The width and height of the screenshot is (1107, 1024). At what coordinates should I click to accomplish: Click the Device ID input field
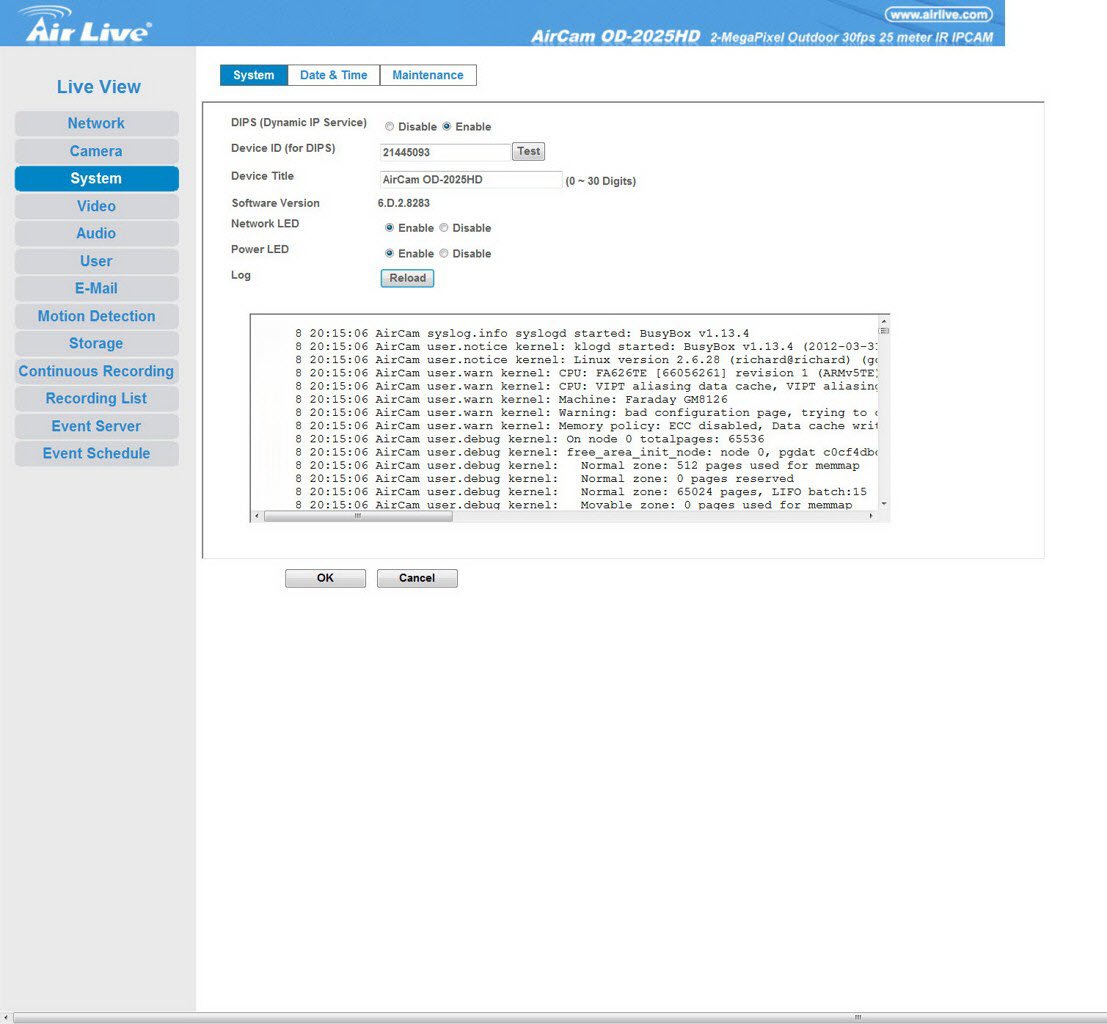[x=445, y=152]
